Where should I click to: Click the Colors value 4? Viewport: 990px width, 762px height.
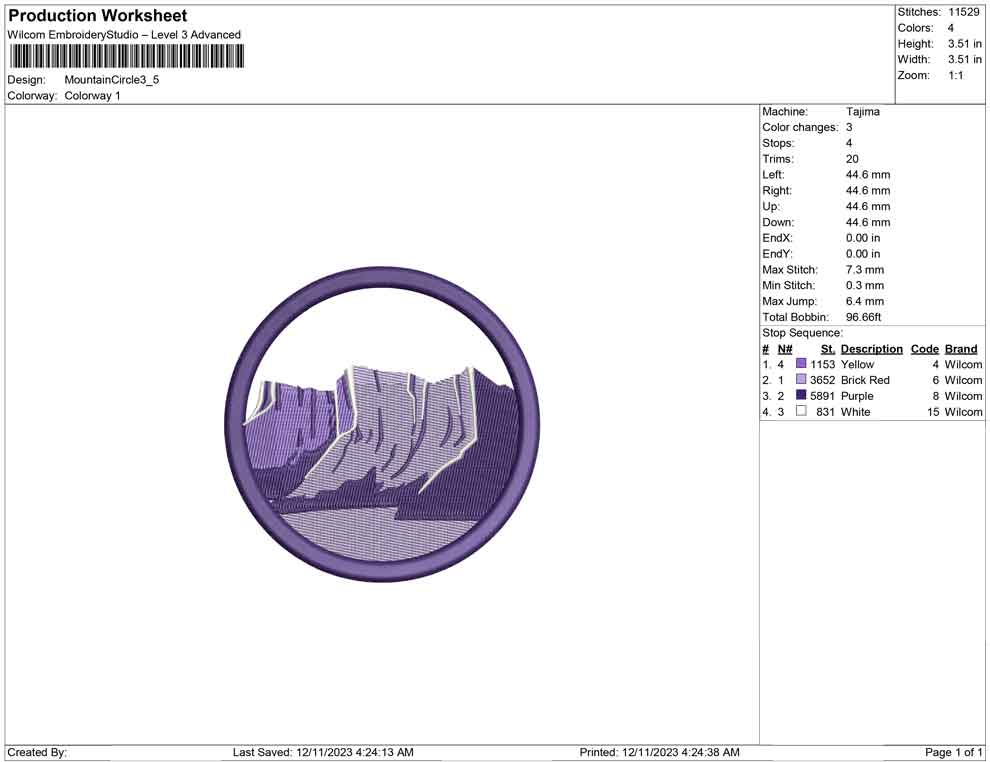951,28
